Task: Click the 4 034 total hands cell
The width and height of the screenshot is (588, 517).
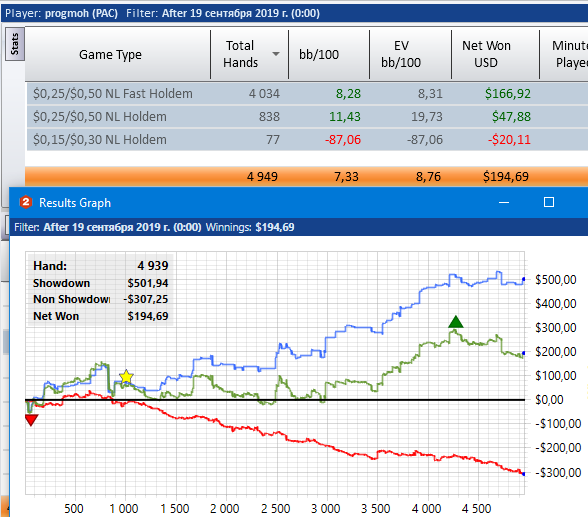Action: point(264,93)
